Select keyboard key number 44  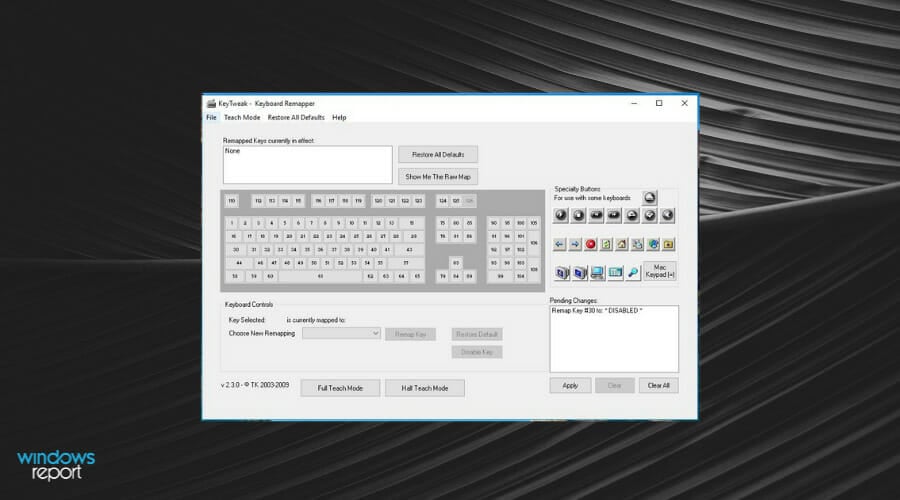click(x=239, y=263)
